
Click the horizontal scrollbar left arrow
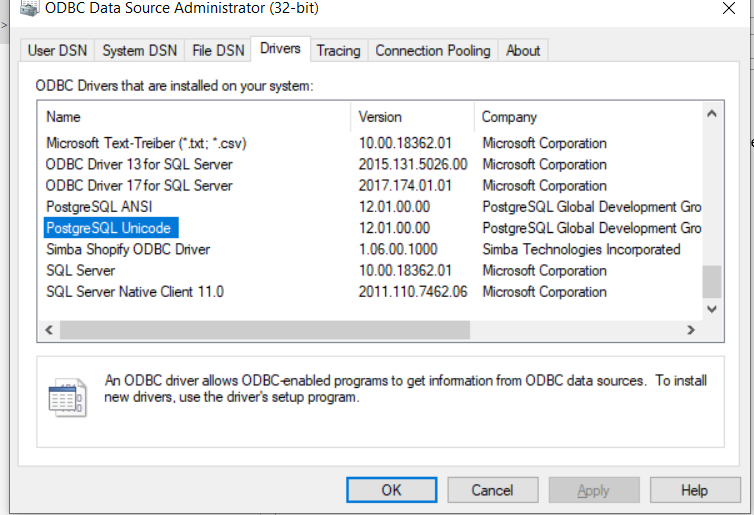click(47, 330)
